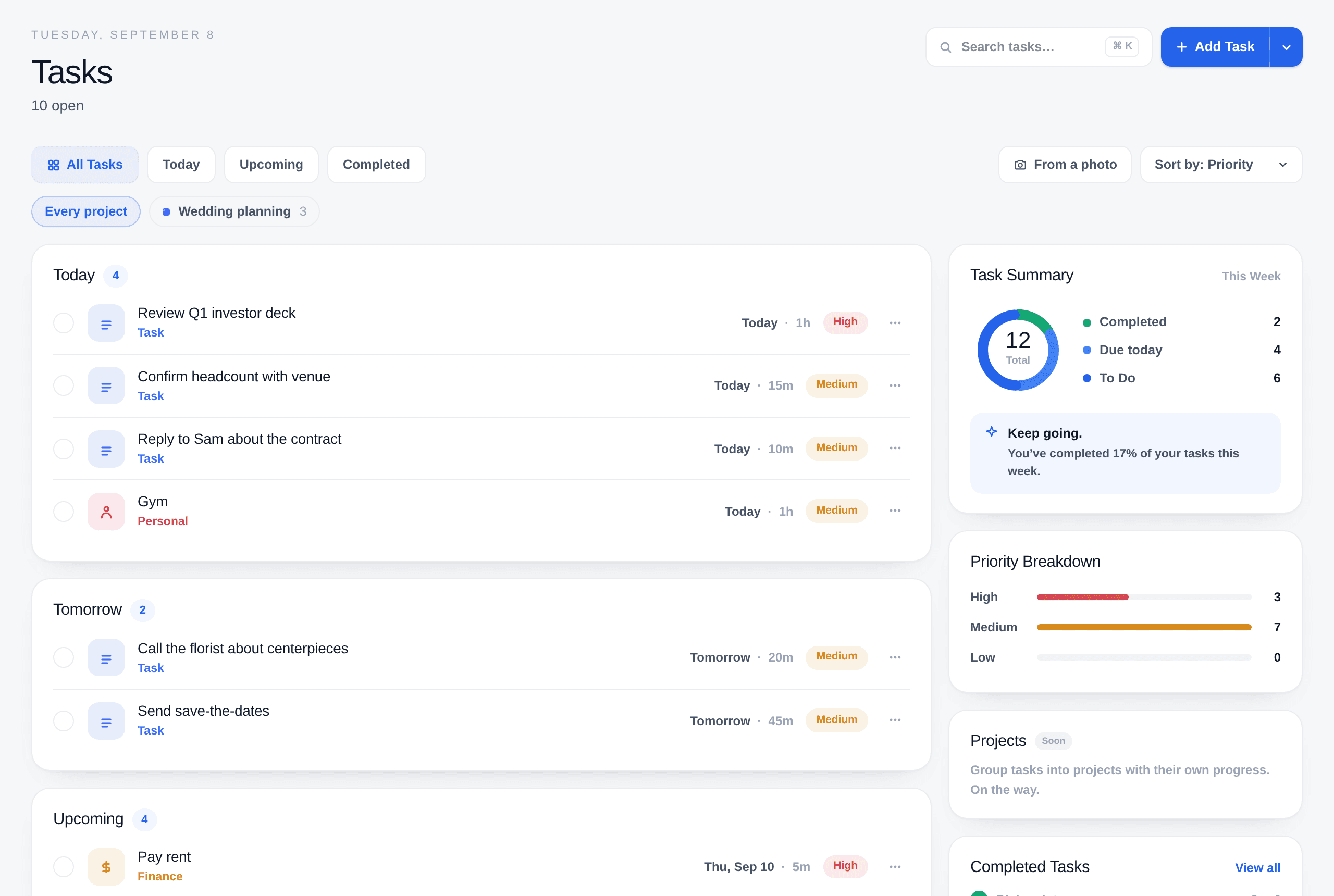Viewport: 1334px width, 896px height.
Task: Click the To Do legend row
Action: pyautogui.click(x=1181, y=378)
